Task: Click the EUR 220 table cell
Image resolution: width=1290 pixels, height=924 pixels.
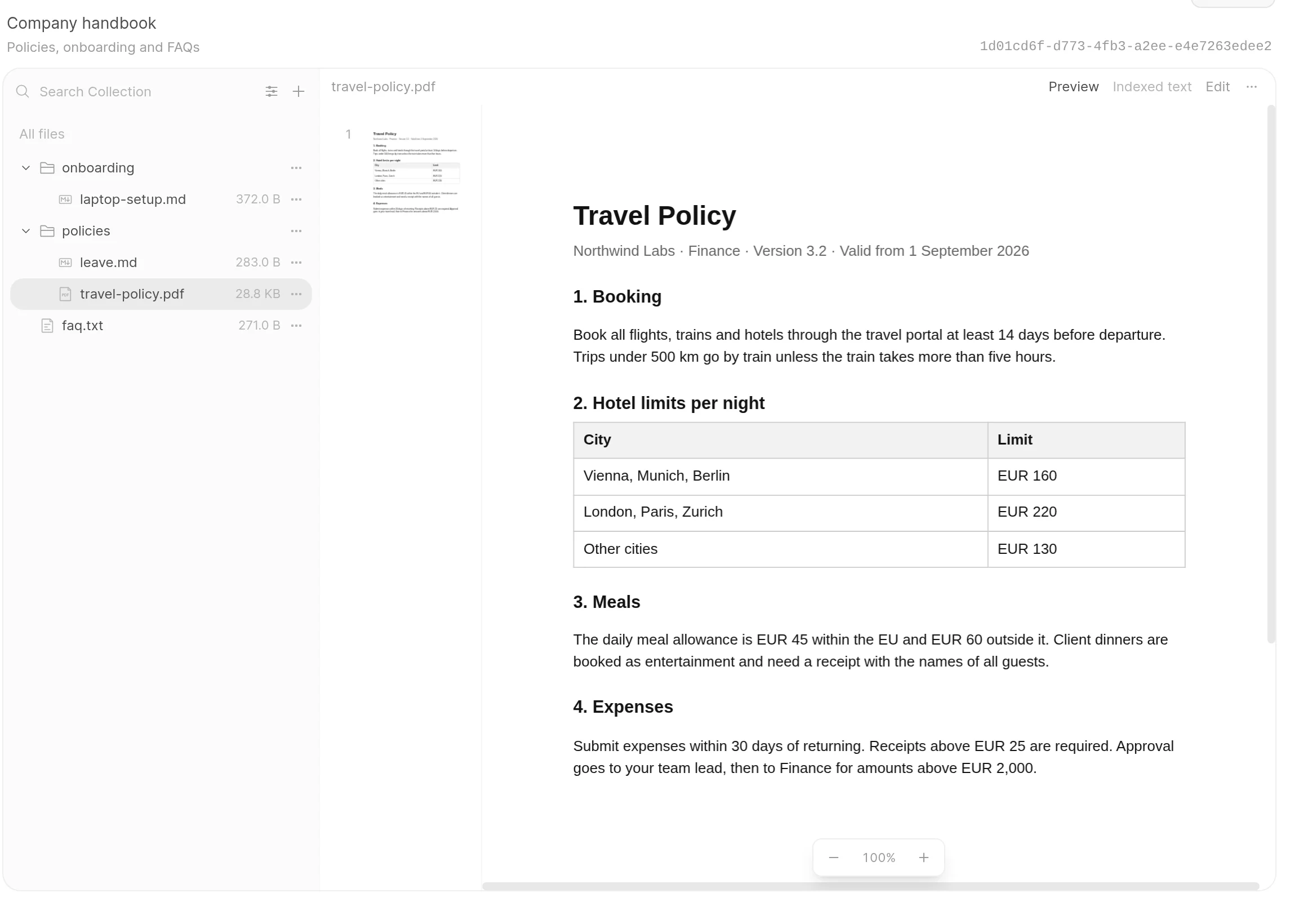Action: pos(1087,513)
